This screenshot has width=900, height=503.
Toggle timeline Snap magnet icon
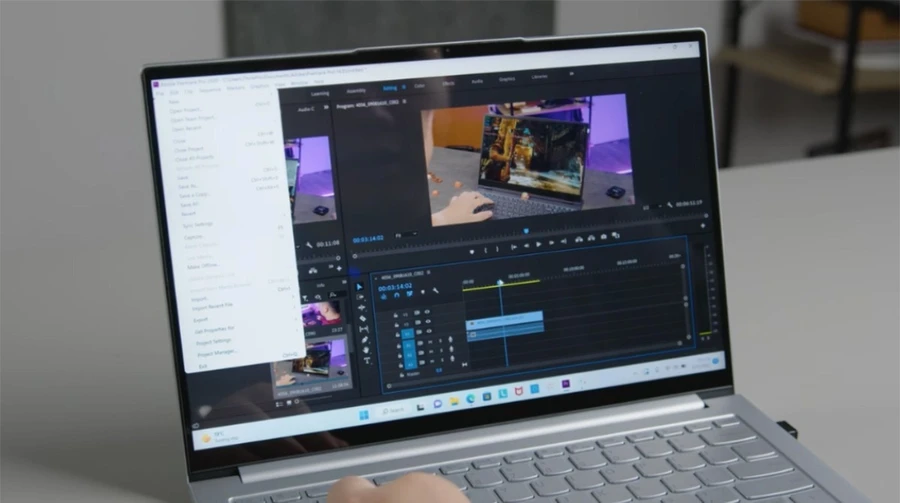(x=397, y=295)
